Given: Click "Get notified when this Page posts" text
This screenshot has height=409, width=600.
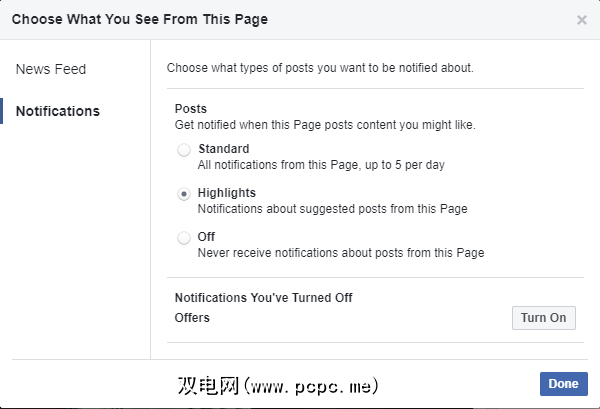Looking at the screenshot, I should (325, 125).
